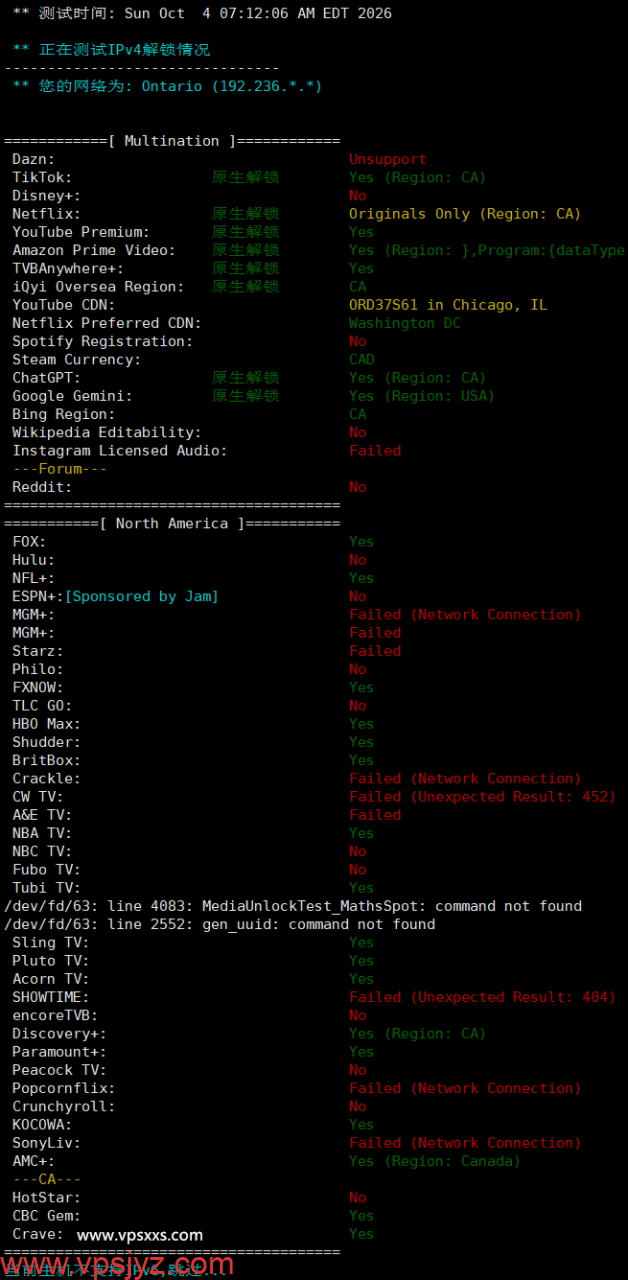Select "Washington DC" Netflix CDN value
This screenshot has width=628, height=1280.
405,323
